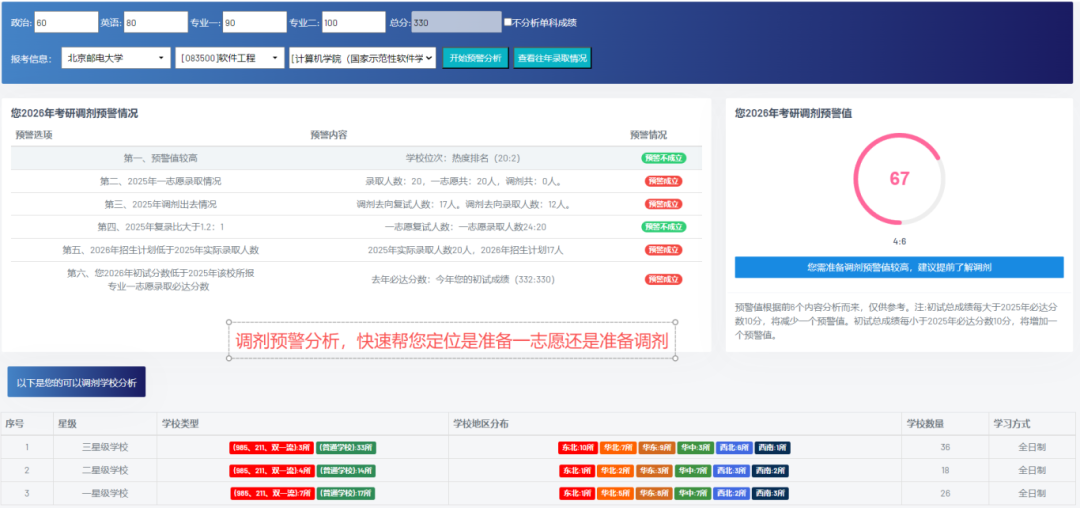
Task: Click the 东北:10所 region tag
Action: 577,447
